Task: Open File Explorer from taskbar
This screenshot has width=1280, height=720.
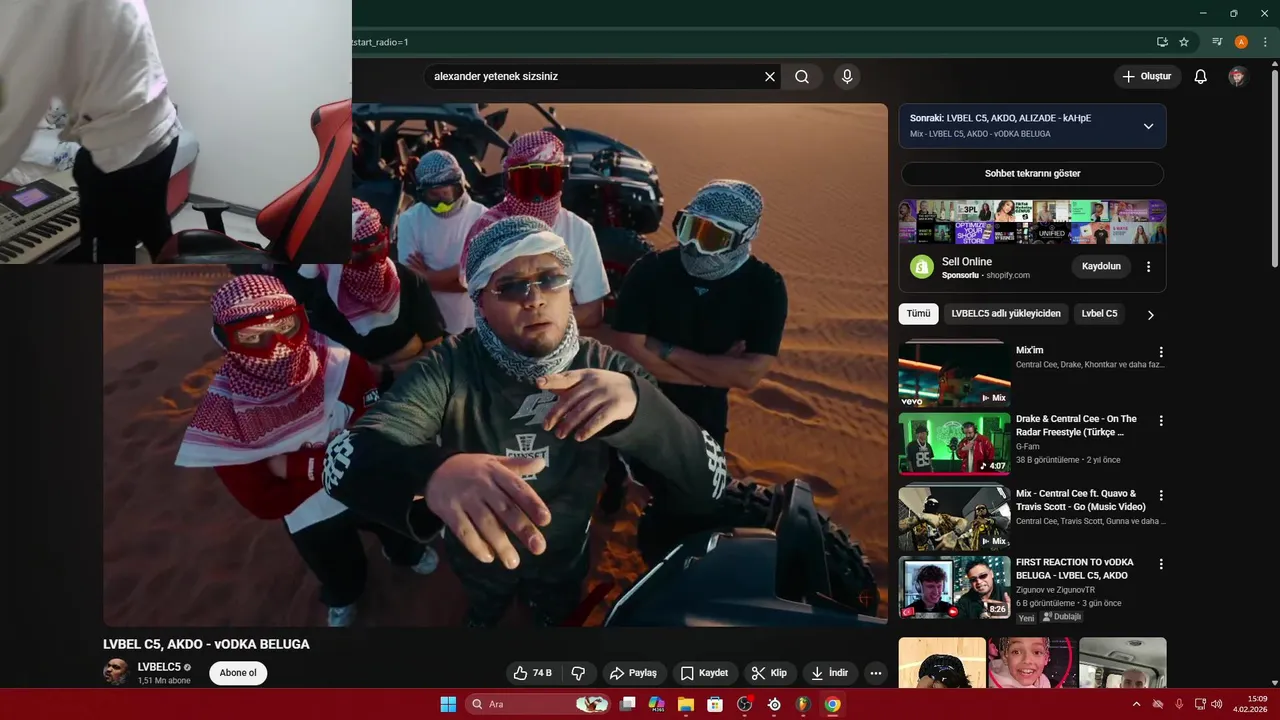Action: pyautogui.click(x=686, y=704)
